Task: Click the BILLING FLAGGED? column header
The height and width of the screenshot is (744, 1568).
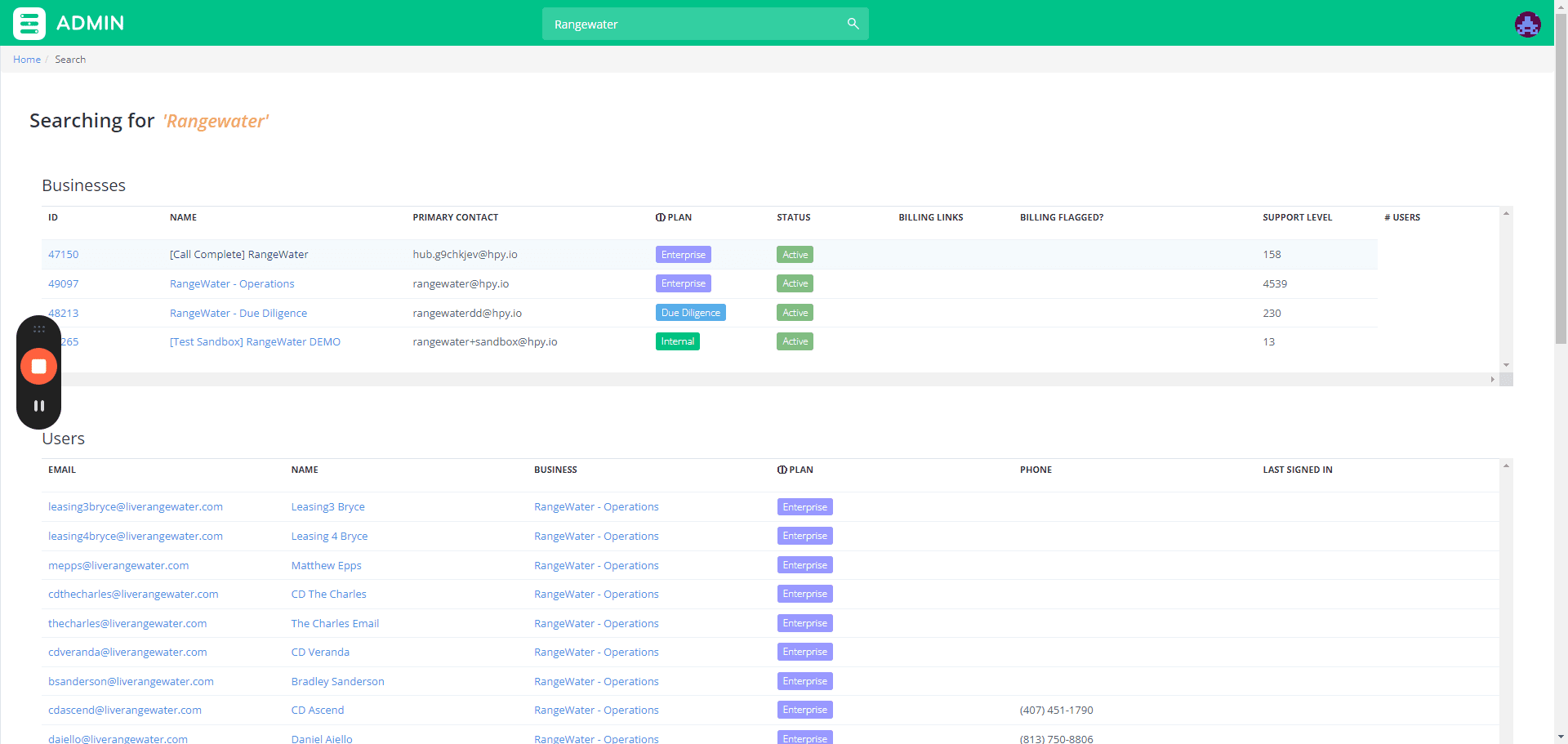Action: [x=1062, y=217]
